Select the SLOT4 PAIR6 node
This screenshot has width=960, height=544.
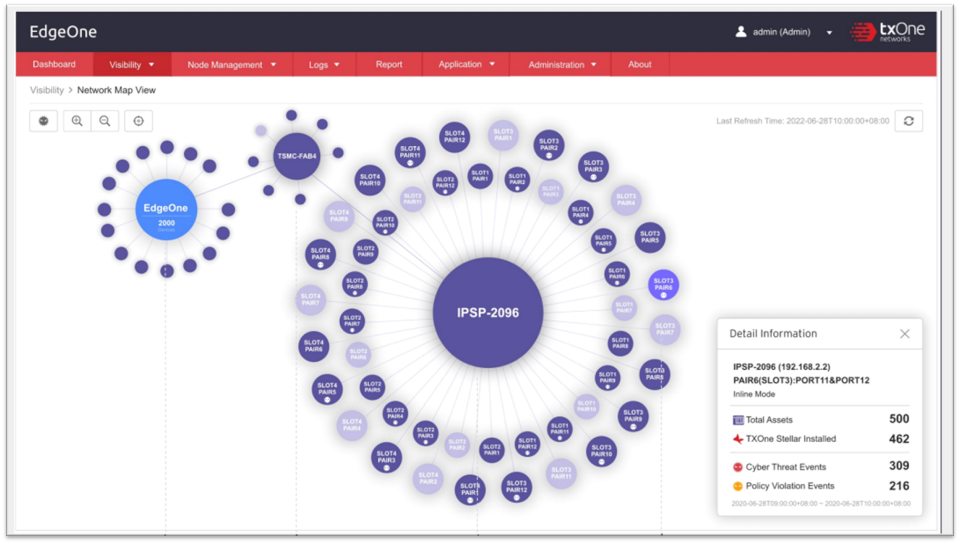[x=313, y=346]
